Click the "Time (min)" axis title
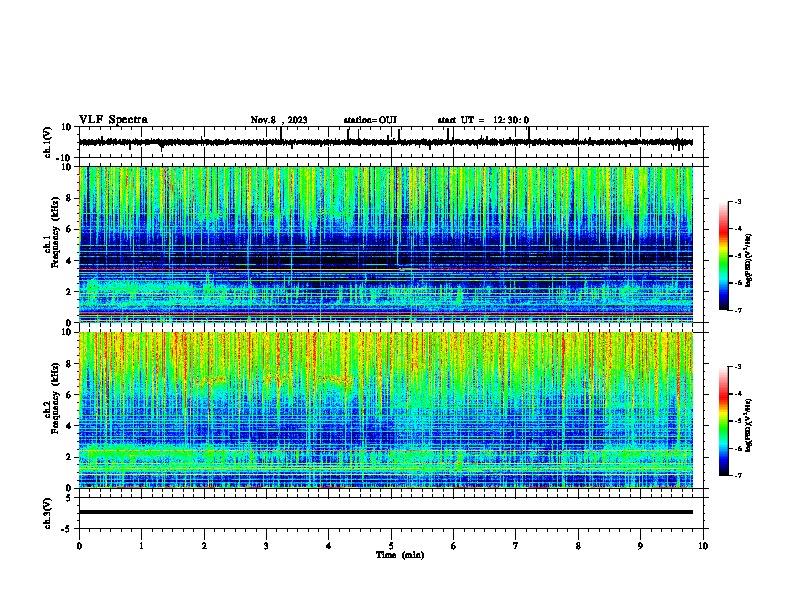This screenshot has width=792, height=612. [x=400, y=555]
